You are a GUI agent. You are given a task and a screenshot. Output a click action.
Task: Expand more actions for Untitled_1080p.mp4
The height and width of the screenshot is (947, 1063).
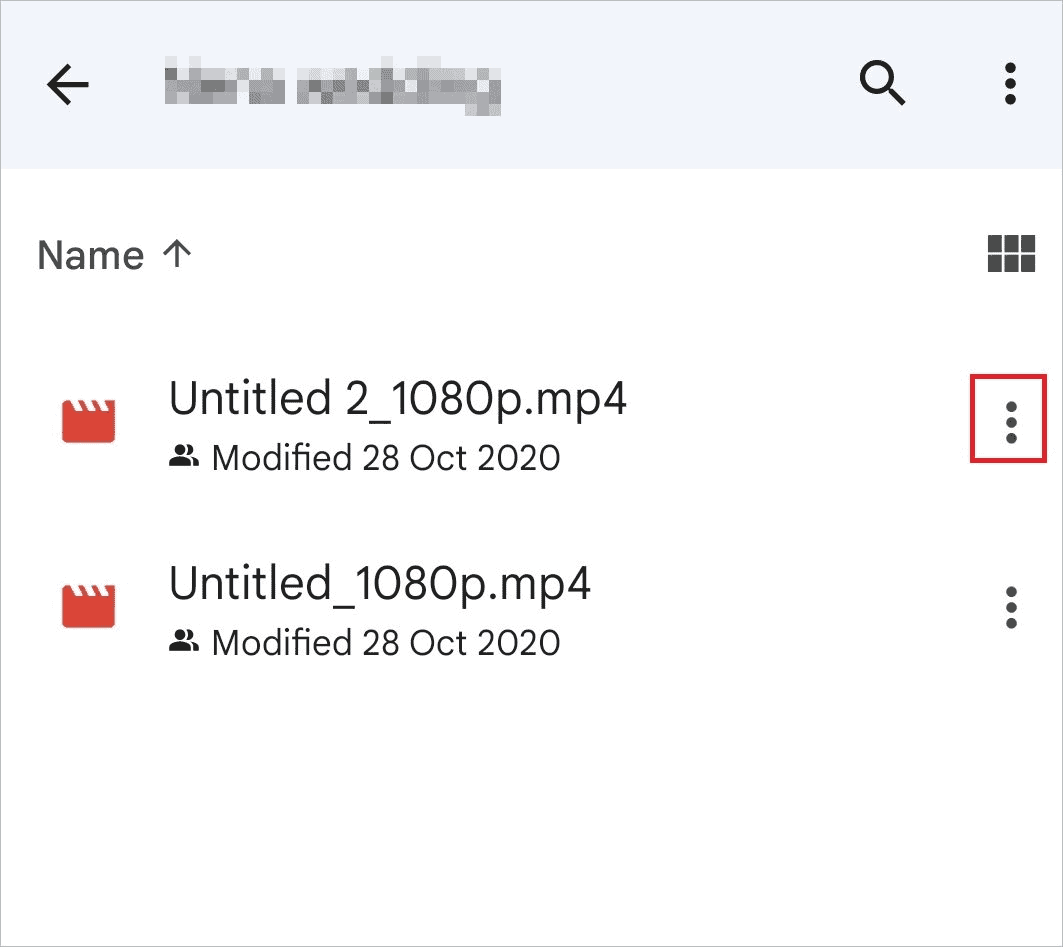click(x=1010, y=607)
